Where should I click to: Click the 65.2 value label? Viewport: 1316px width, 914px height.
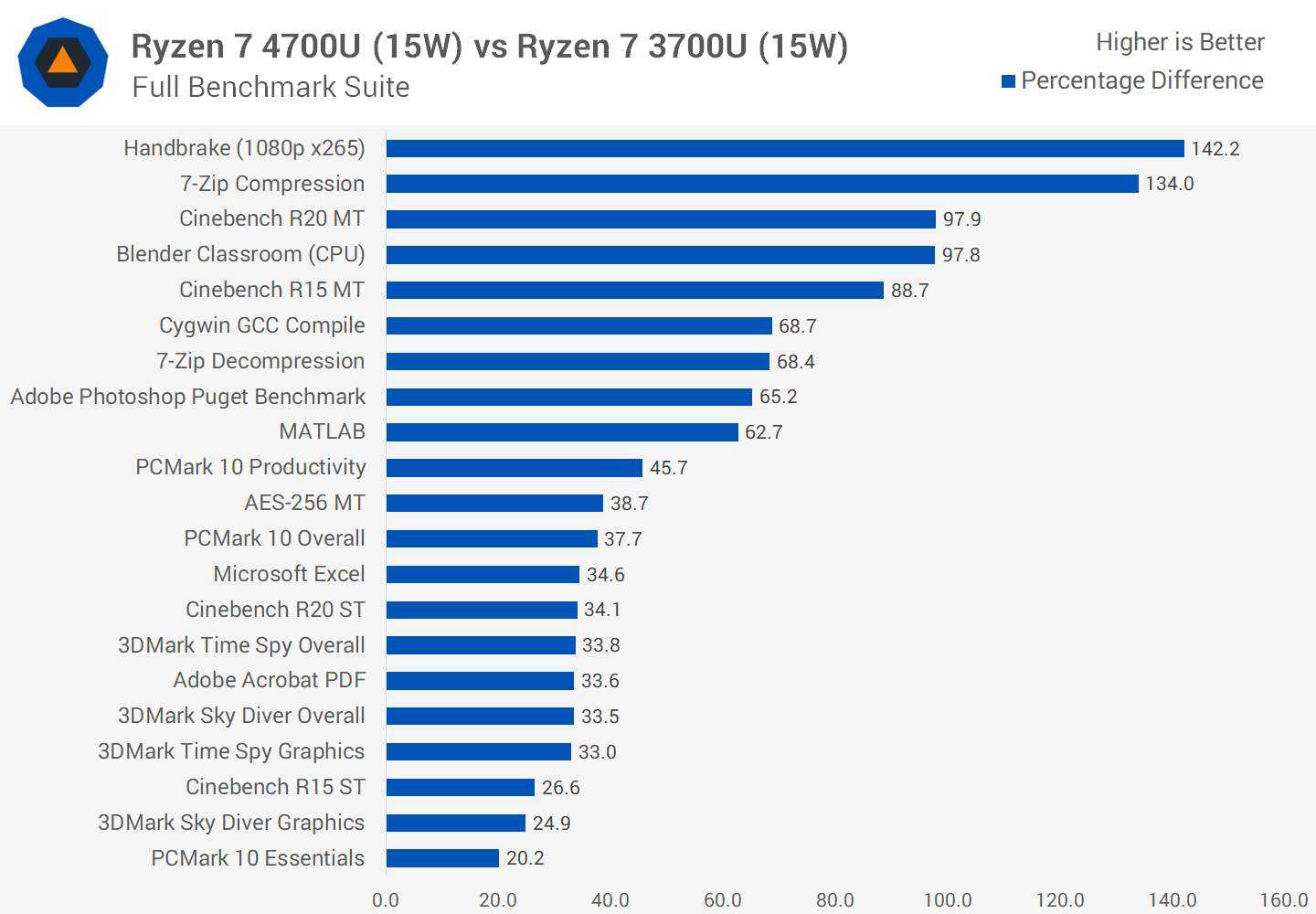(x=779, y=397)
